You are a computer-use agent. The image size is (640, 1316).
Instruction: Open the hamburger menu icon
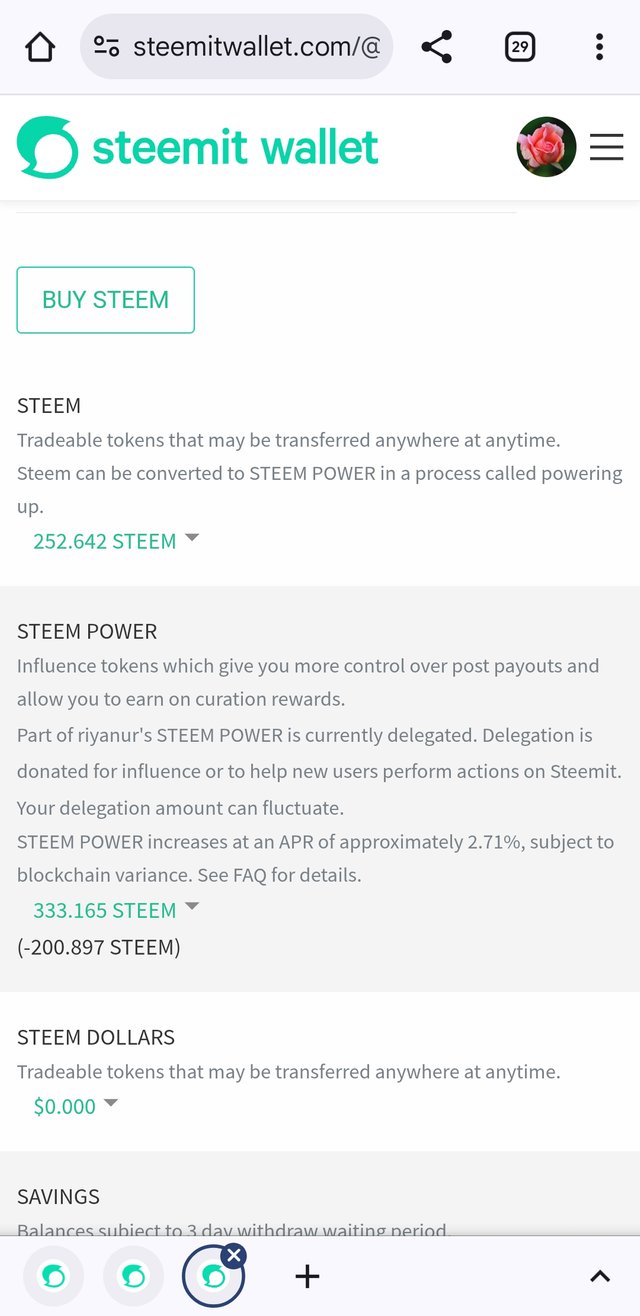[x=606, y=148]
